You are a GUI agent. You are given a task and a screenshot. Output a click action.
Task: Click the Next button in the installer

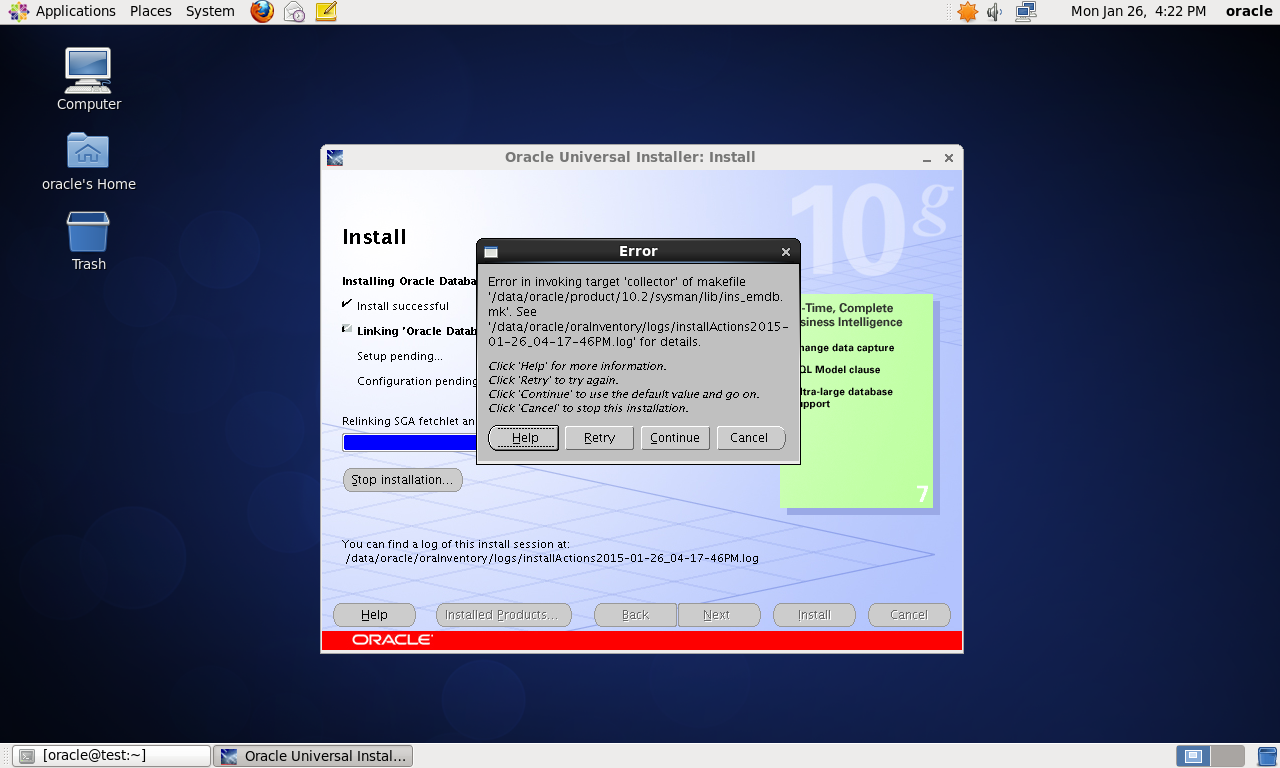coord(718,615)
